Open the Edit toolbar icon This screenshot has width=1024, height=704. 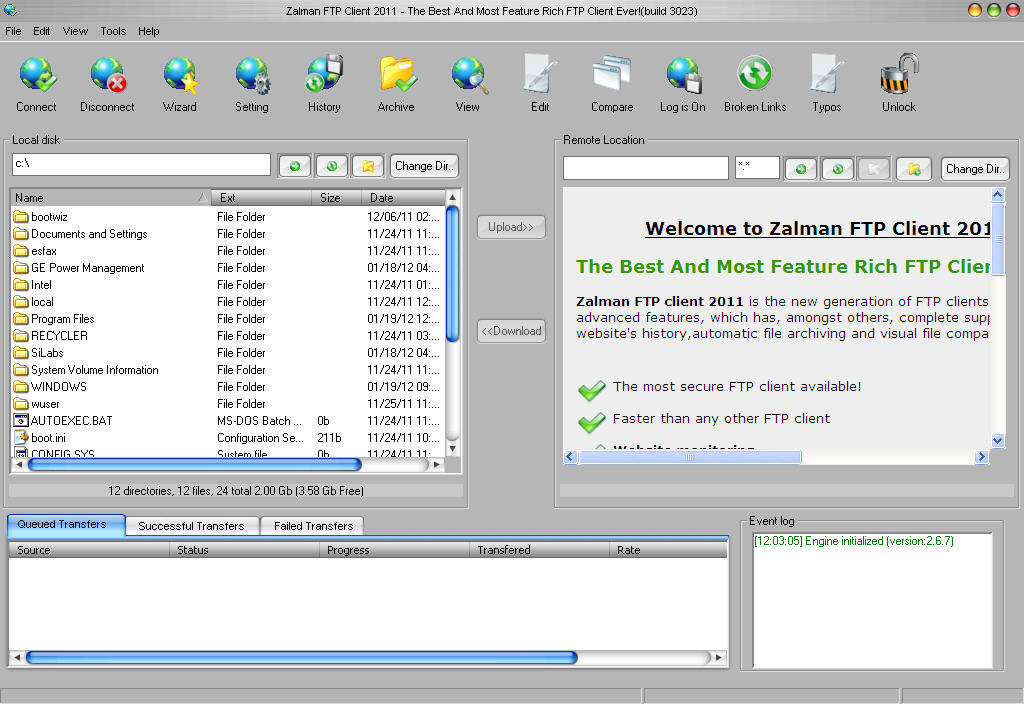[x=539, y=76]
